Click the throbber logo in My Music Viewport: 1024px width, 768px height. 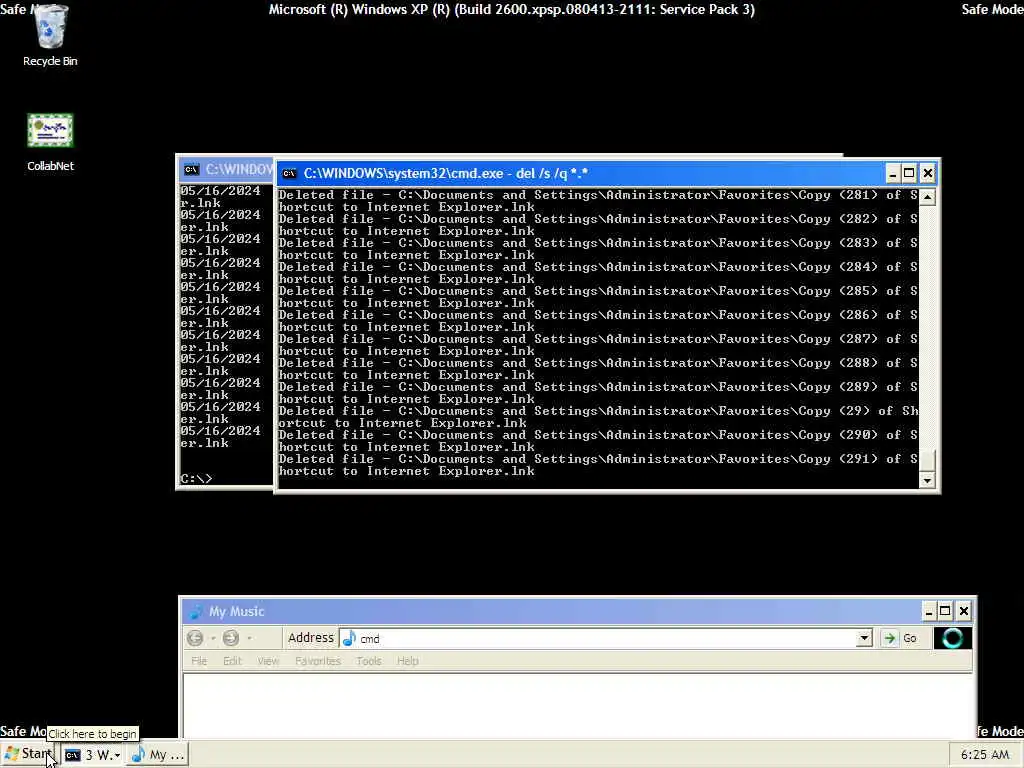point(952,638)
